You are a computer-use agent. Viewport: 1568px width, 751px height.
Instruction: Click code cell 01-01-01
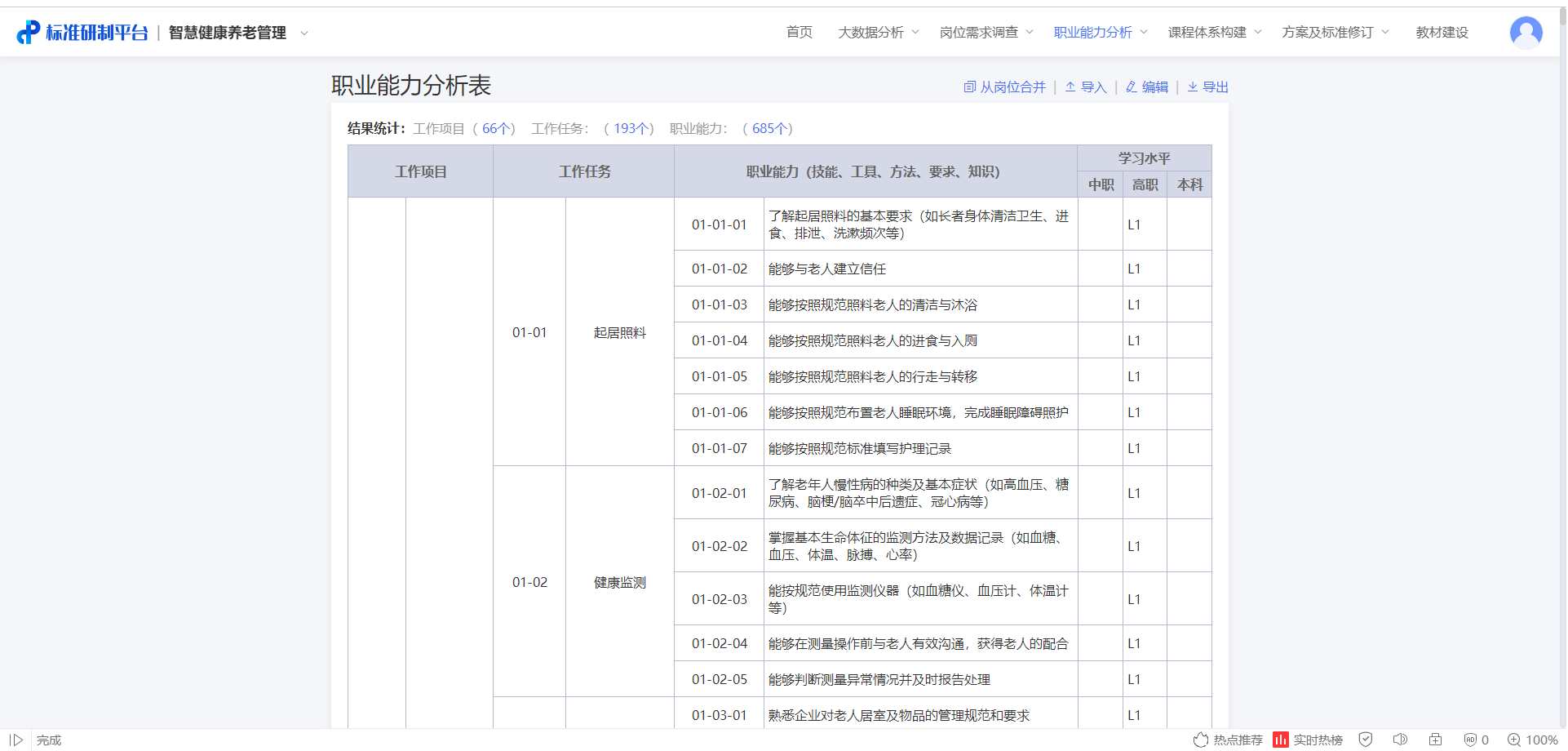tap(719, 224)
